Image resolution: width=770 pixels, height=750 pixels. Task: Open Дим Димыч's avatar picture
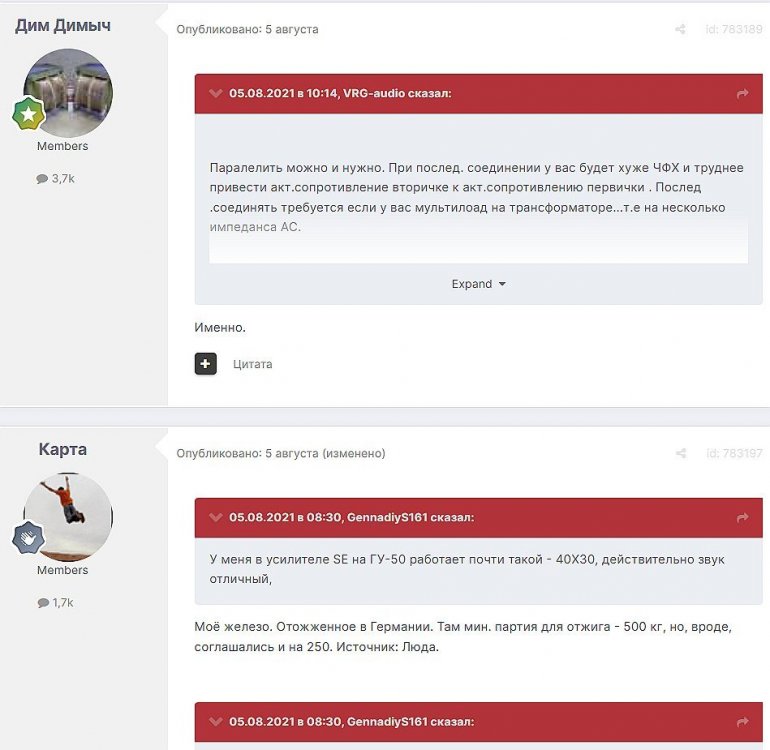(68, 93)
